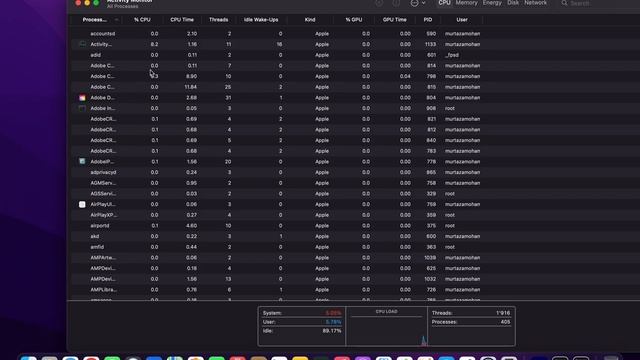Image resolution: width=640 pixels, height=360 pixels.
Task: Switch to the Disk tab
Action: pos(513,3)
